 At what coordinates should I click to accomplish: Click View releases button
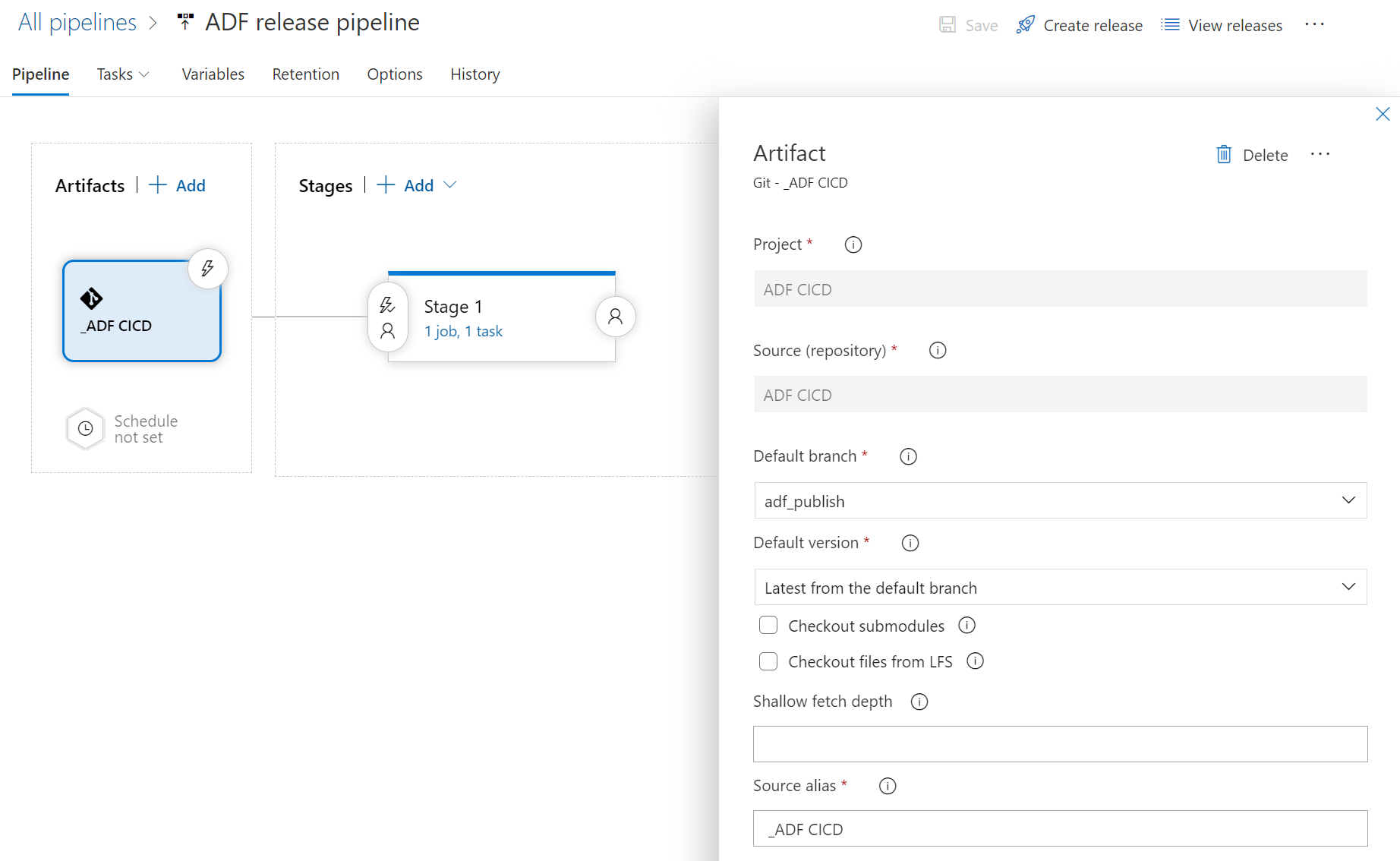(x=1222, y=25)
